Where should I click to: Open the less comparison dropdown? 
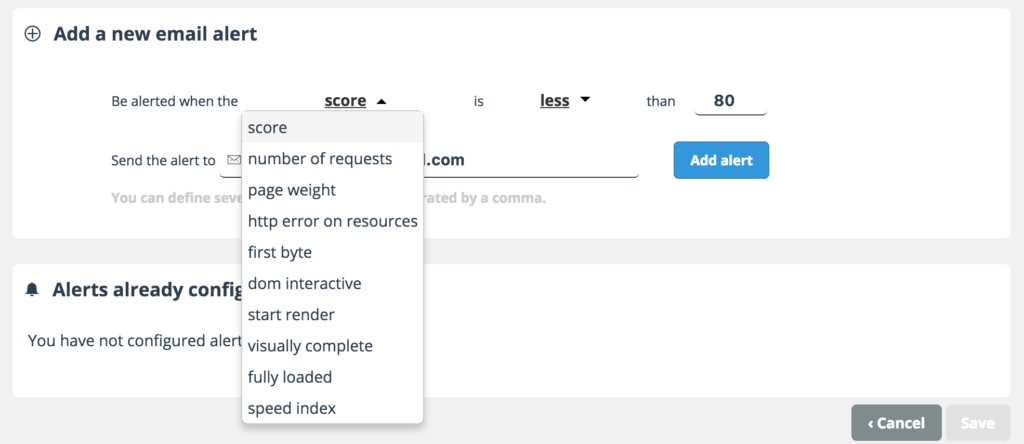[565, 101]
